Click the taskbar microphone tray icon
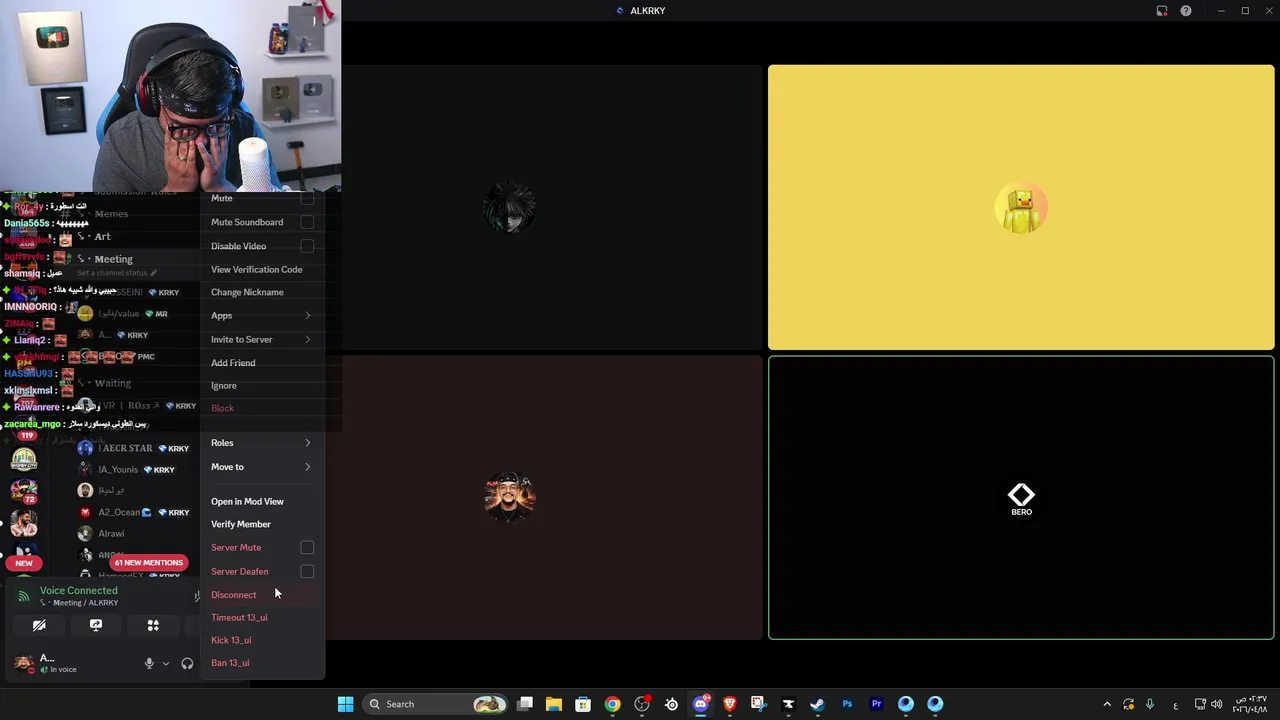1280x720 pixels. (x=1150, y=704)
